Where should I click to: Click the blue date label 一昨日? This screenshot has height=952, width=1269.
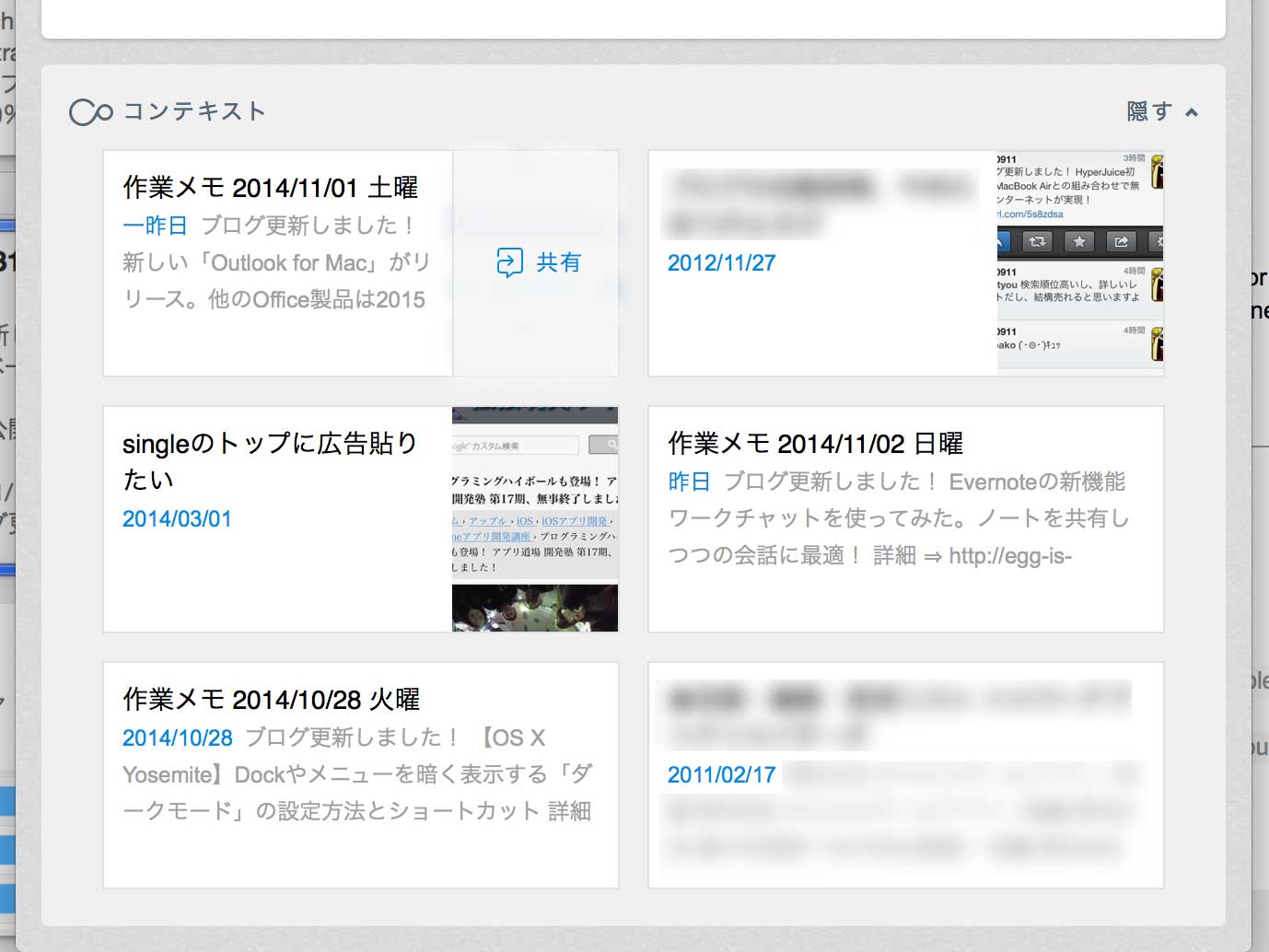point(155,226)
